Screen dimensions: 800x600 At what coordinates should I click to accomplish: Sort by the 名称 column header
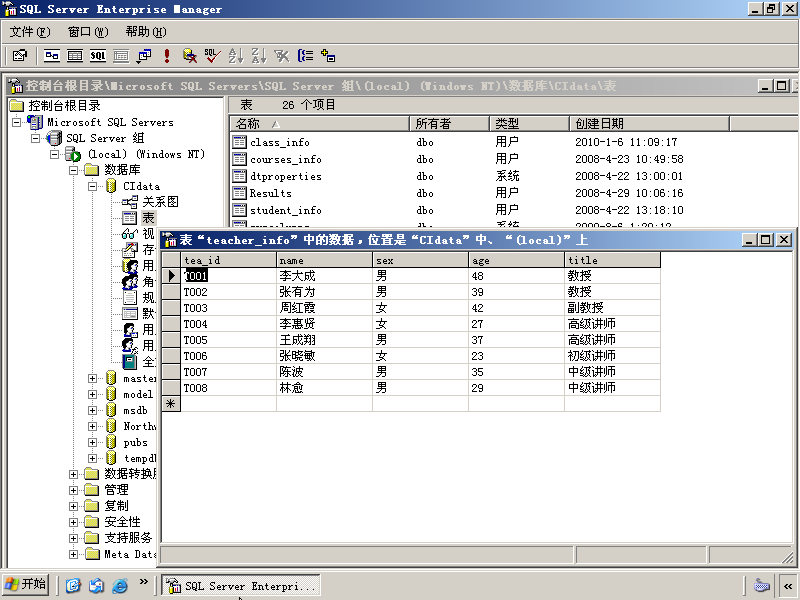coord(320,123)
